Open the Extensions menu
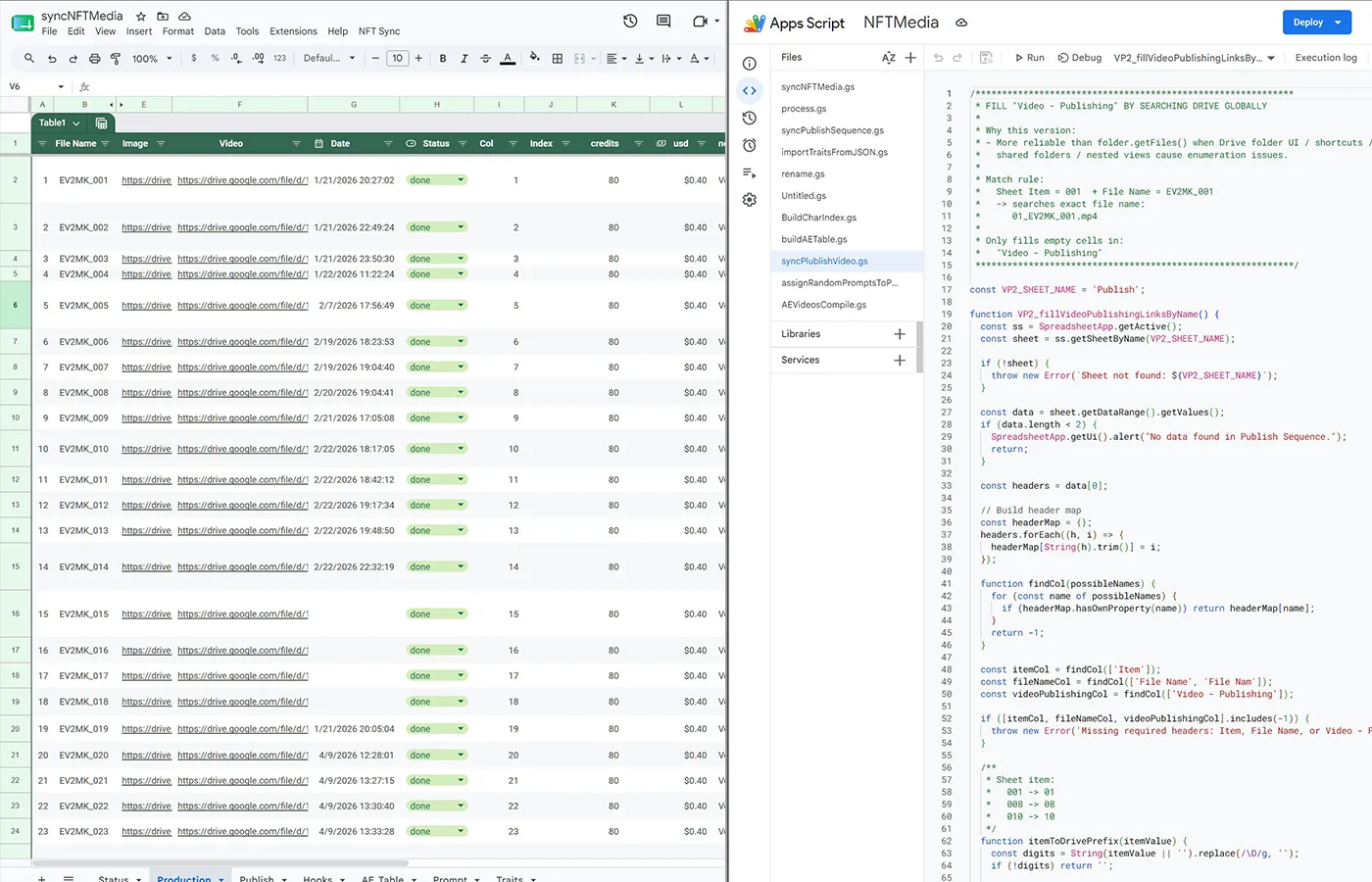This screenshot has height=882, width=1372. click(x=293, y=31)
